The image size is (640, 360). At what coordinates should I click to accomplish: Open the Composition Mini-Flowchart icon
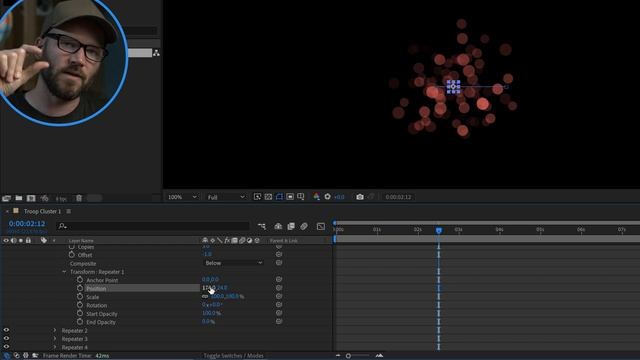pyautogui.click(x=262, y=226)
